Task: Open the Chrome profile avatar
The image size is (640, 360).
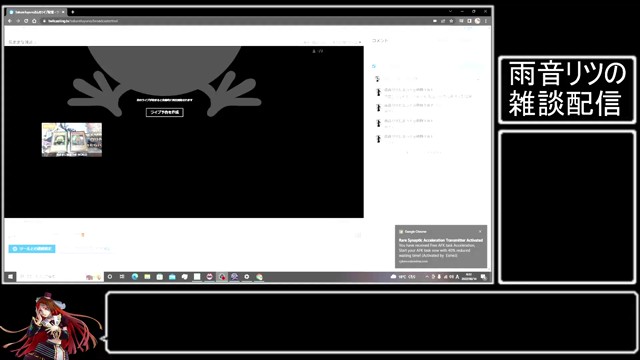Action: coord(478,21)
